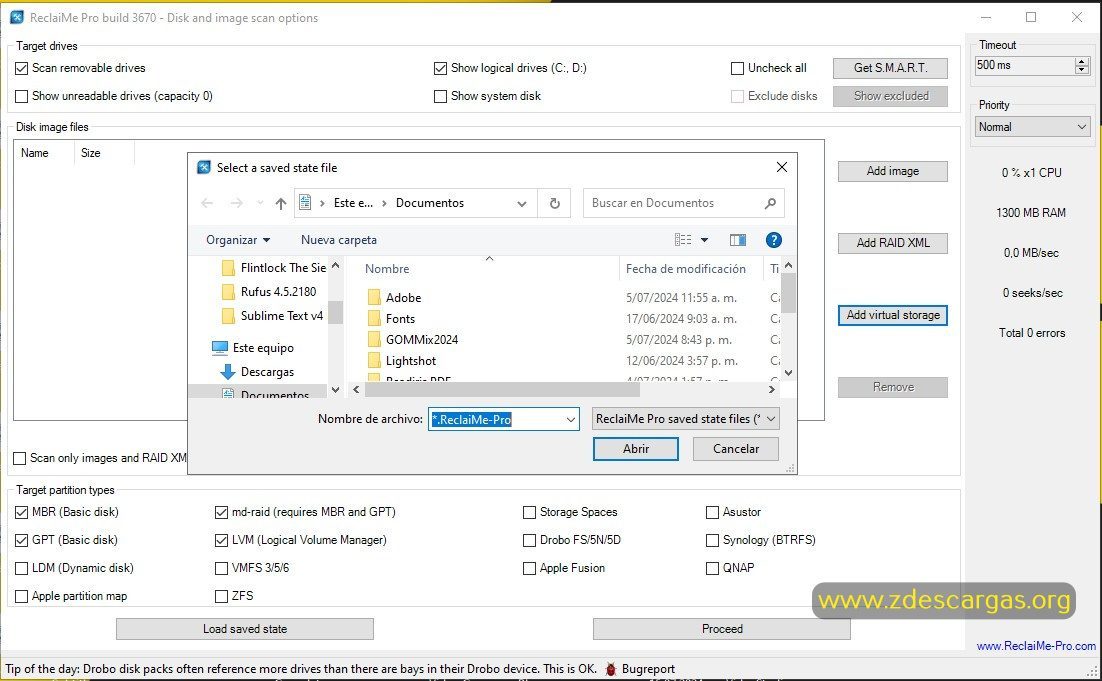Enable Storage Spaces checkbox
This screenshot has width=1102, height=681.
530,512
